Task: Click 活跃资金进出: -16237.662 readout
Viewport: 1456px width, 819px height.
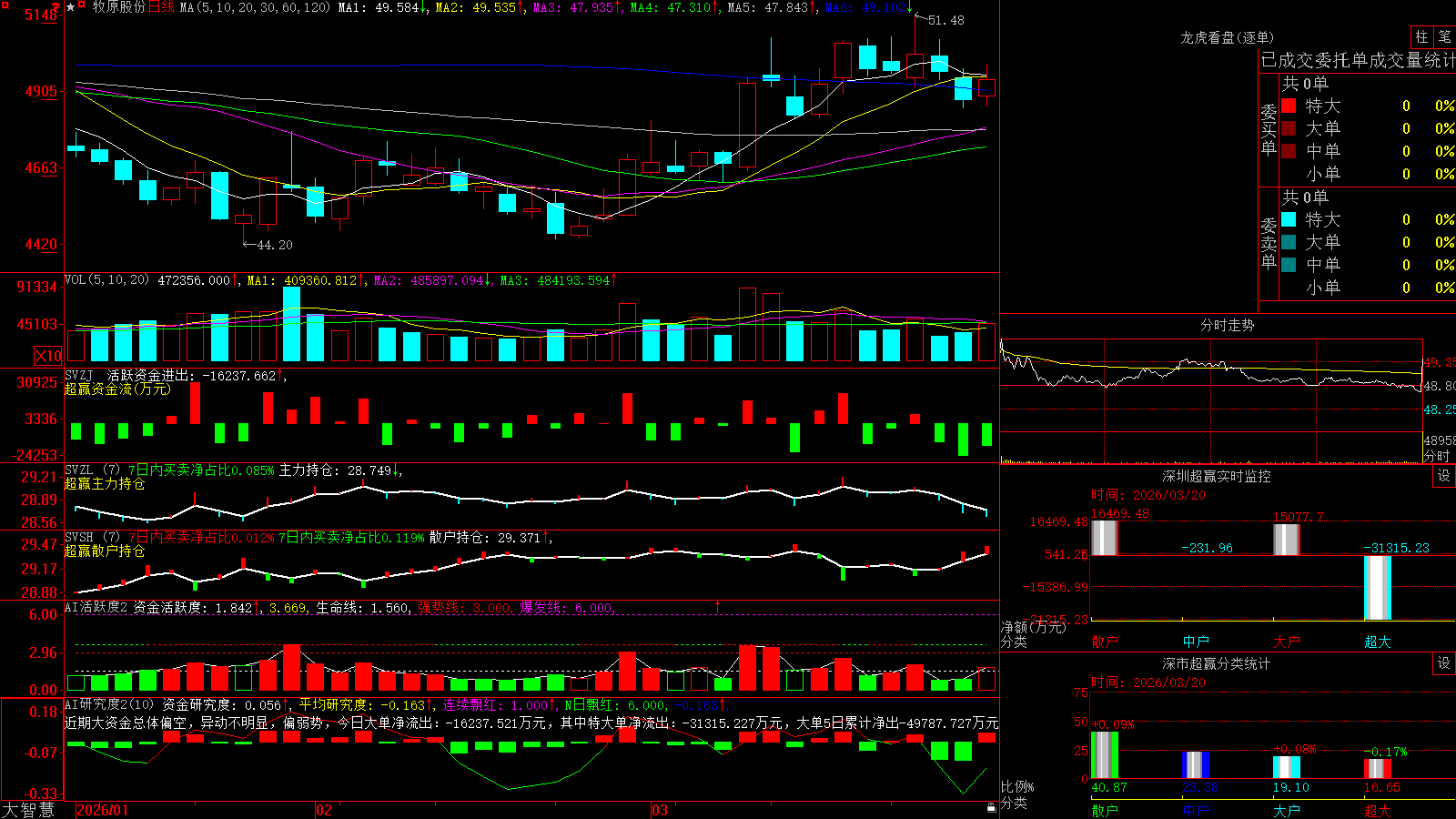Action: click(x=191, y=375)
